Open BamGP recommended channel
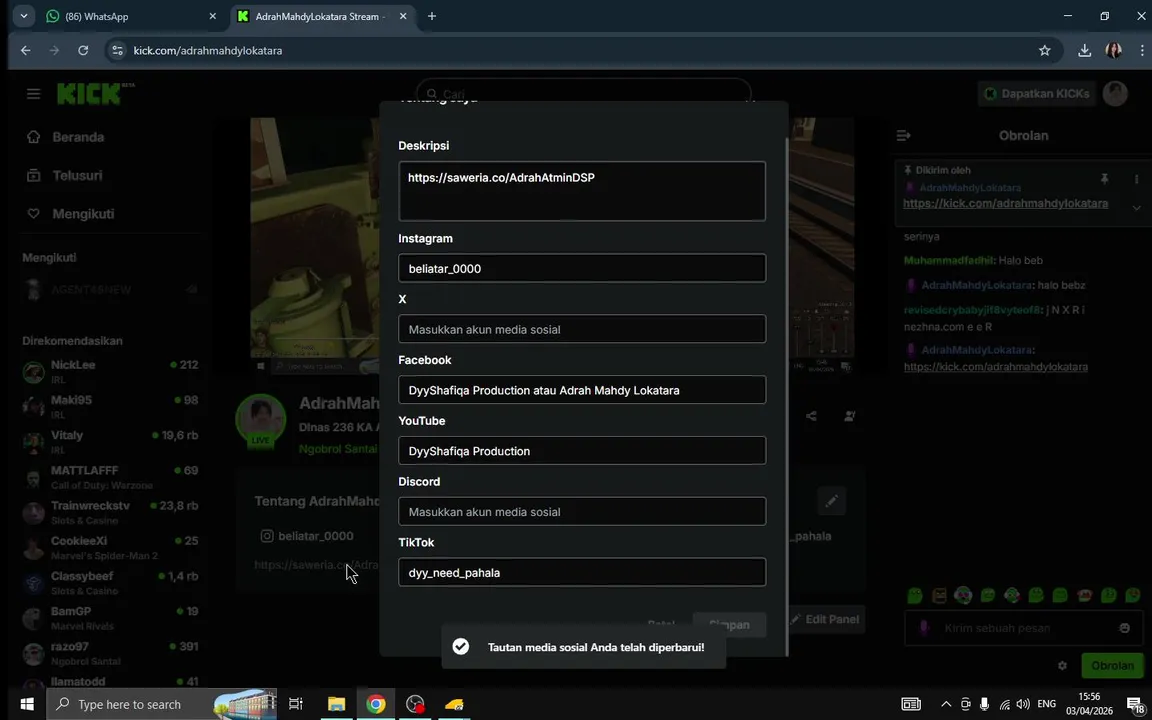 coord(110,619)
